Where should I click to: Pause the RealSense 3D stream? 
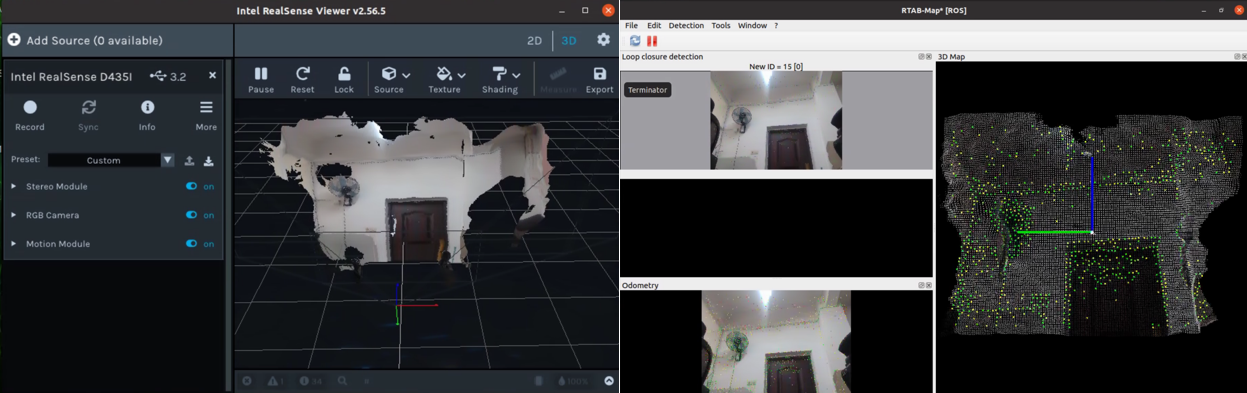pos(261,79)
